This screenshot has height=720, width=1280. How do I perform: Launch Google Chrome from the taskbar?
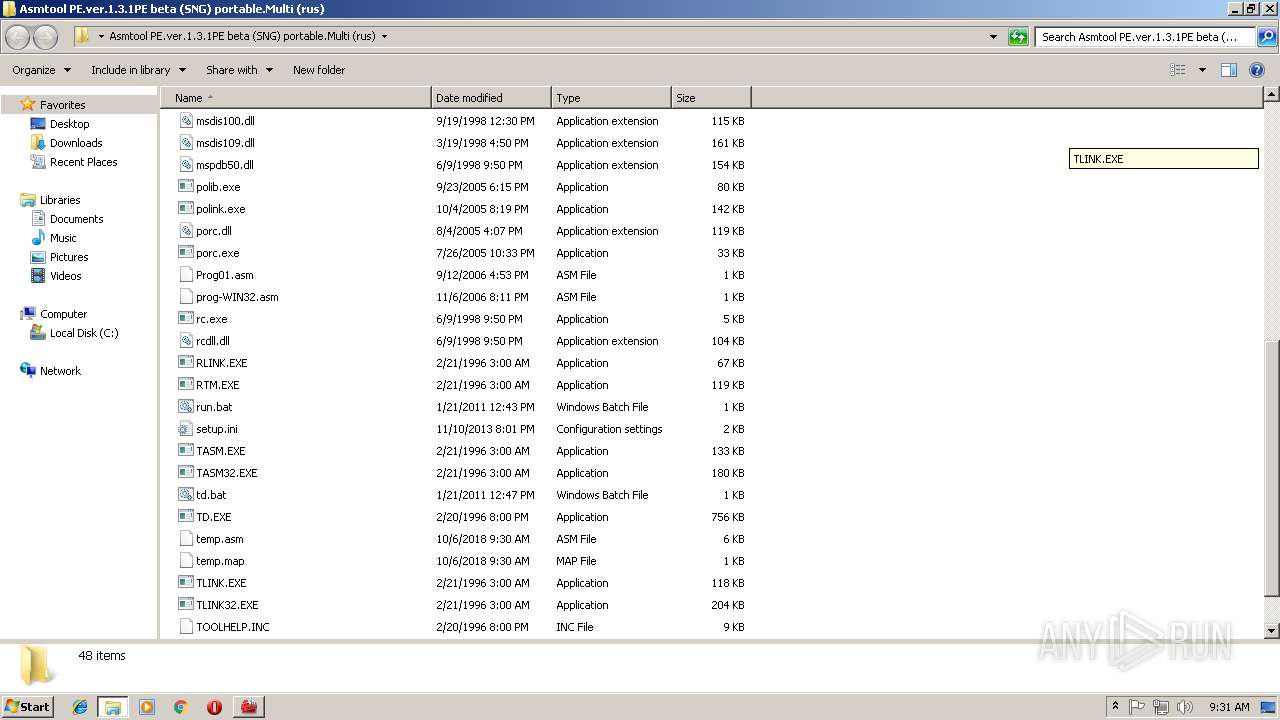pos(181,707)
